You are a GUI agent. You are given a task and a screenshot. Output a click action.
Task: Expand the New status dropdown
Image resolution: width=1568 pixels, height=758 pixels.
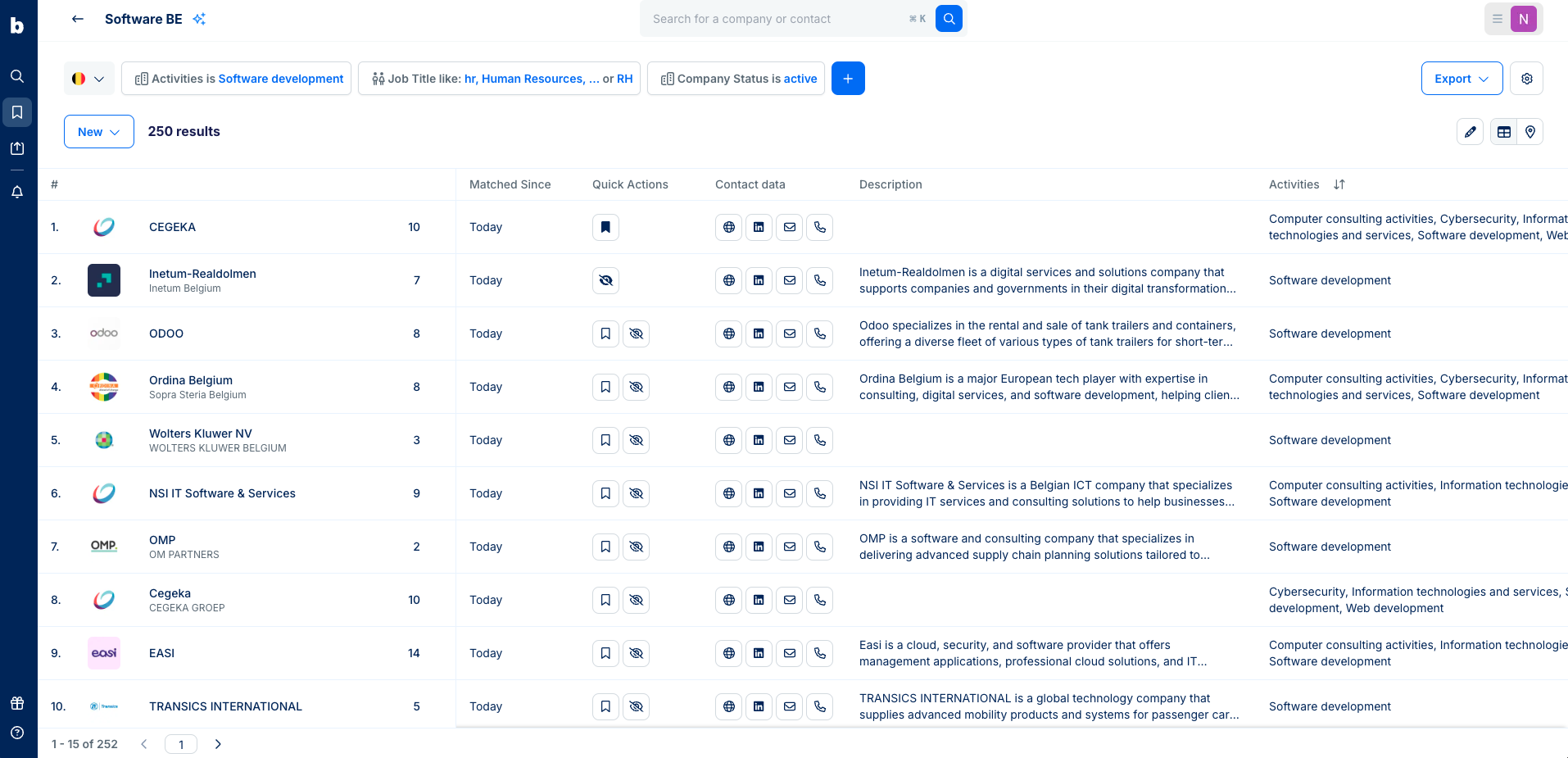tap(99, 132)
